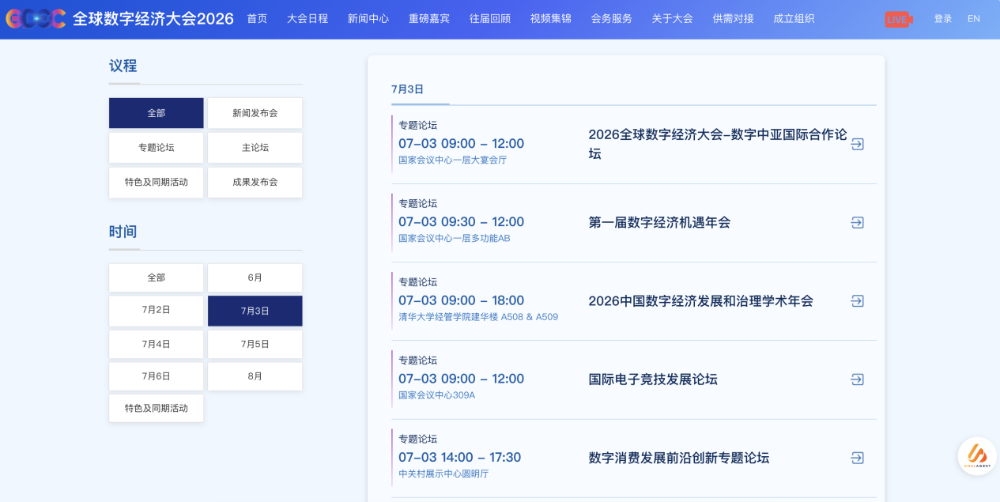Viewport: 1000px width, 502px height.
Task: Select the 8月 time filter
Action: (255, 376)
